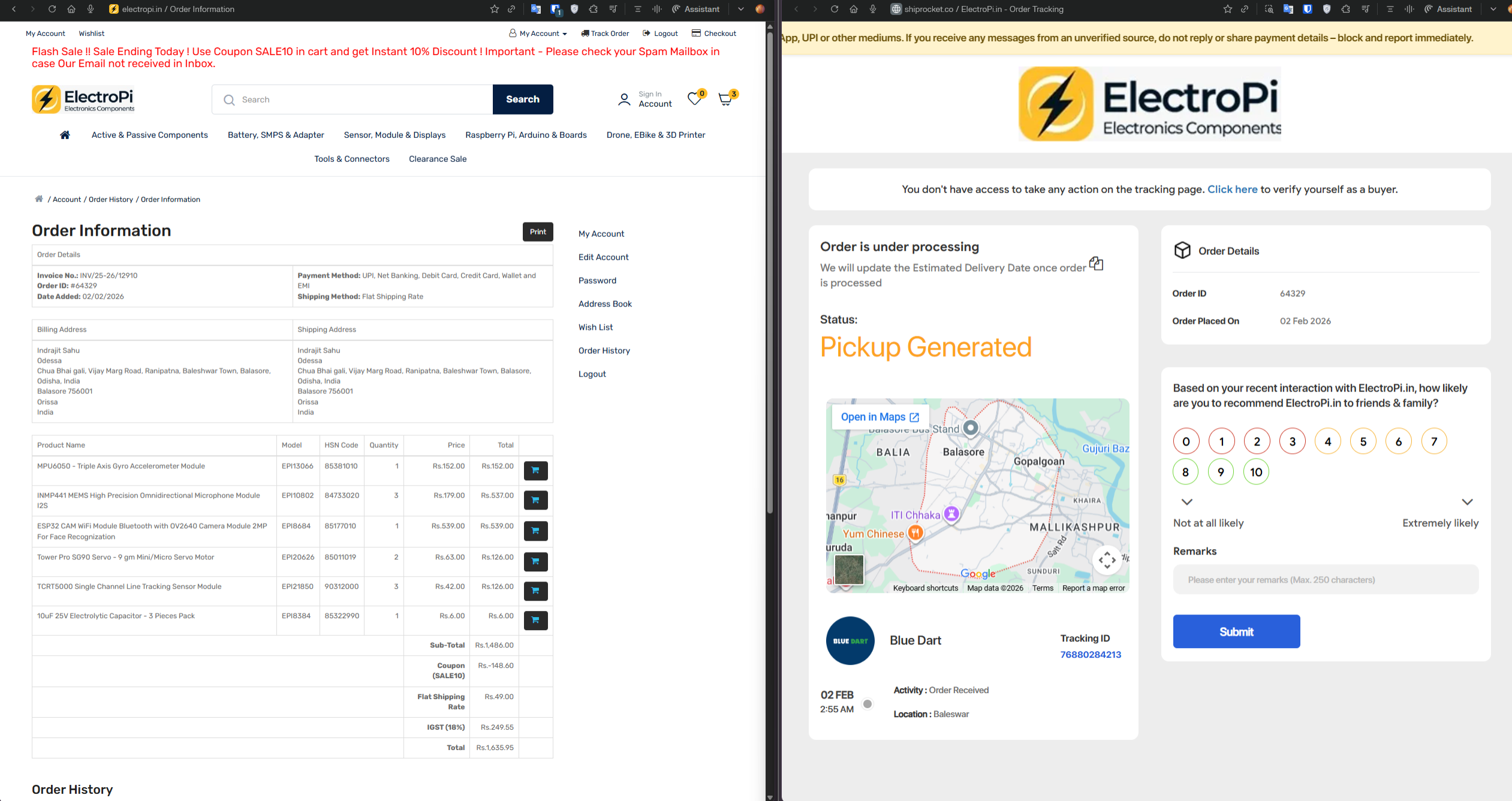Click into the Remarks text field
This screenshot has width=1512, height=801.
pos(1326,580)
